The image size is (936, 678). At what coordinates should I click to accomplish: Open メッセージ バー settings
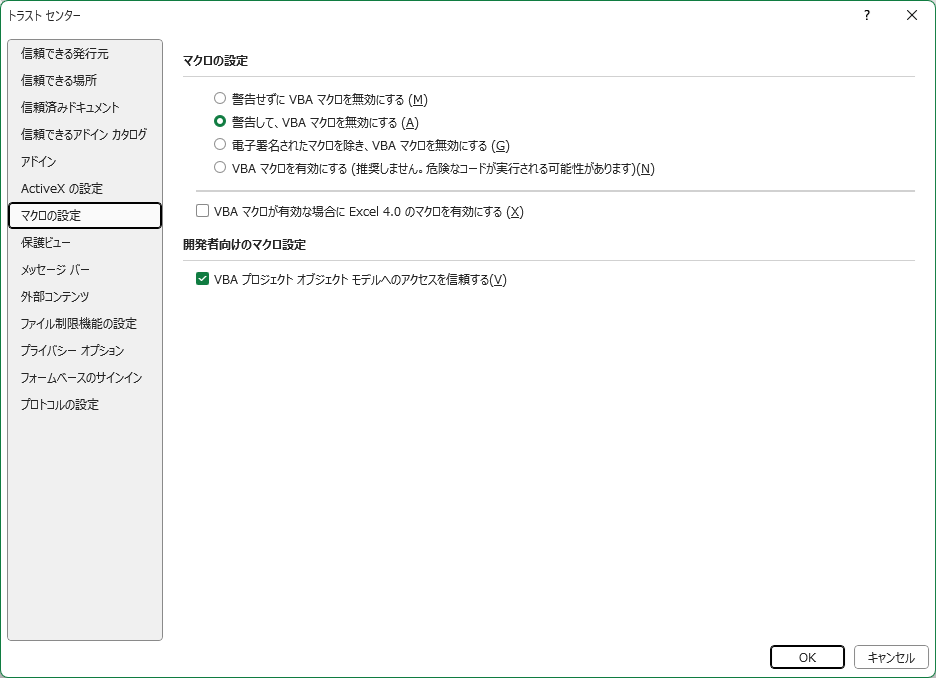(x=55, y=269)
